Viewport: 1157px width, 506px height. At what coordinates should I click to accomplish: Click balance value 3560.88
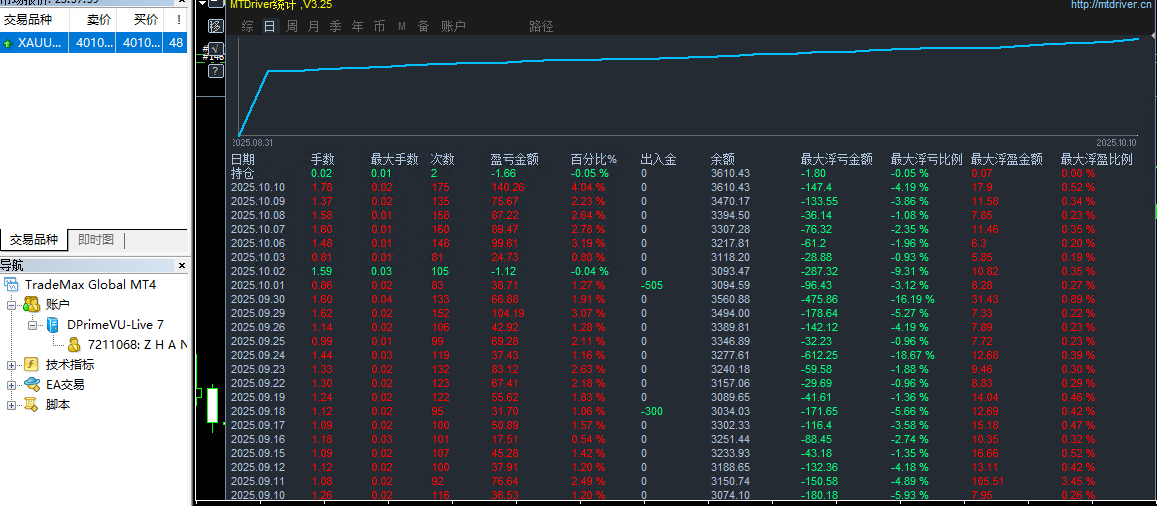pyautogui.click(x=730, y=299)
